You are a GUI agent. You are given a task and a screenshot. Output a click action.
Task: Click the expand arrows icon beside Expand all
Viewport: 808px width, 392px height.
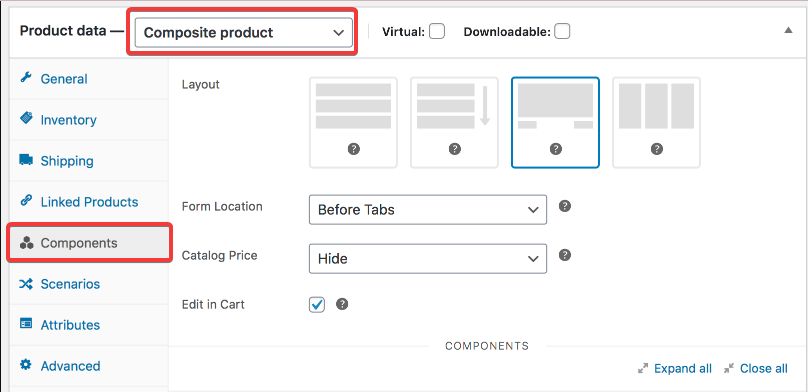click(643, 368)
